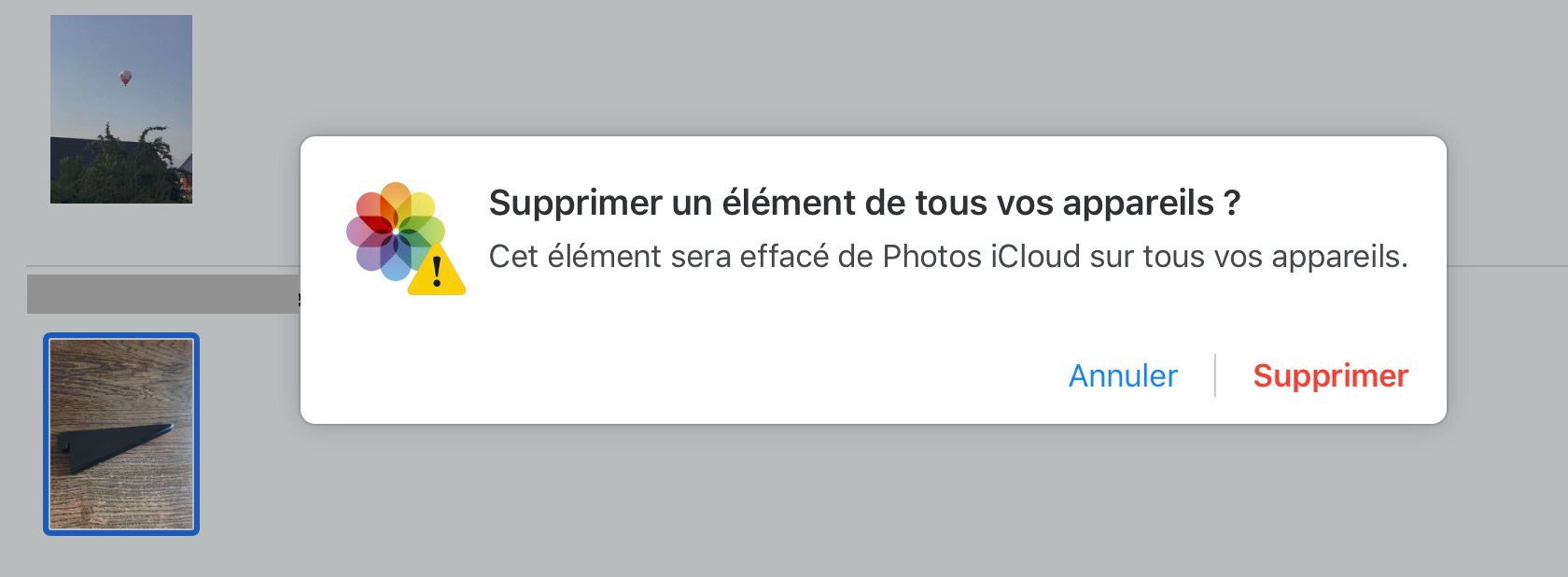Click the yellow warning triangle badge
Viewport: 1568px width, 577px height.
click(x=436, y=270)
